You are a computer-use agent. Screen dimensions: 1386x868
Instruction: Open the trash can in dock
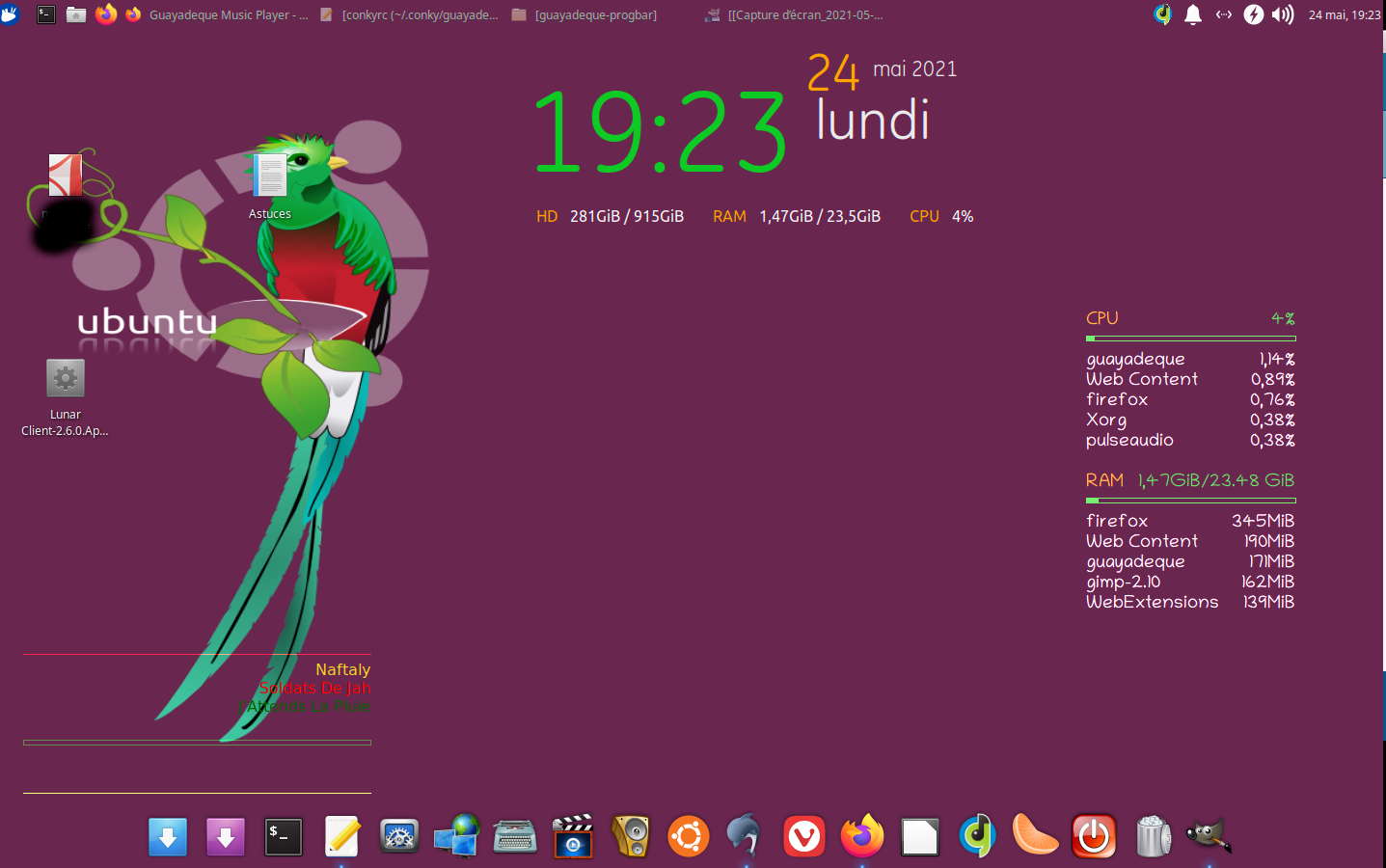[x=1153, y=836]
